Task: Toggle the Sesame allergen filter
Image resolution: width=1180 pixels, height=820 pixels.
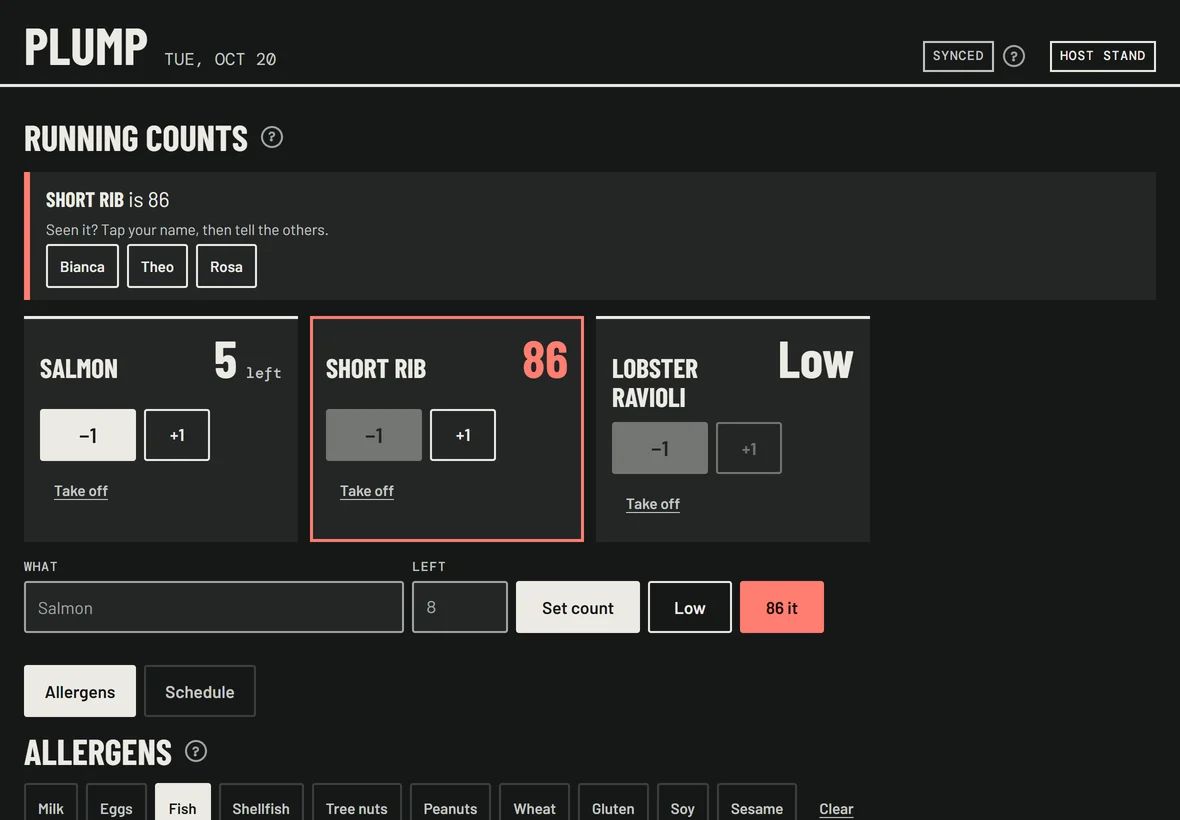Action: coord(756,802)
